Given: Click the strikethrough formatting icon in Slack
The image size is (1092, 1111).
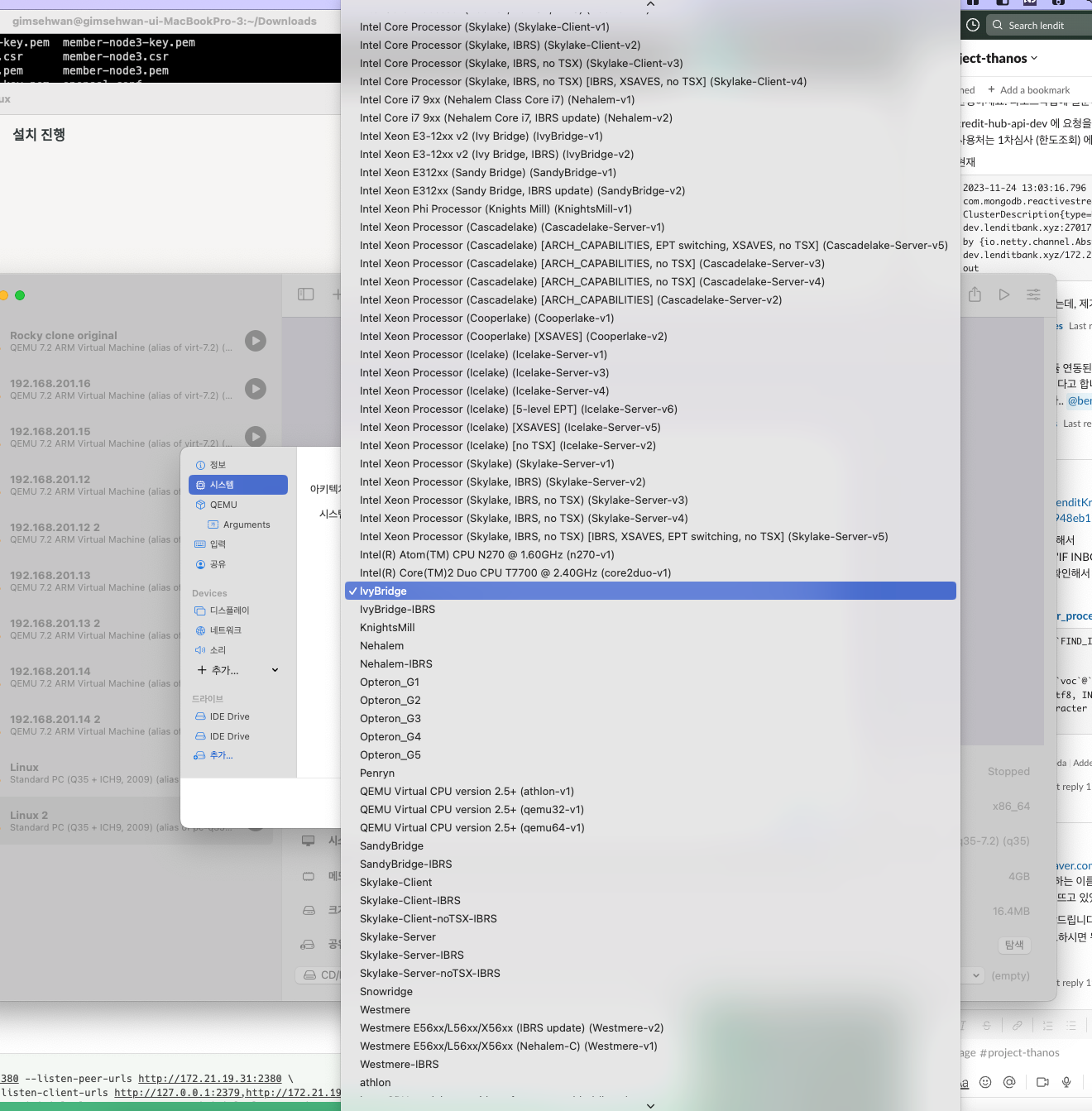Looking at the screenshot, I should coord(986,1025).
